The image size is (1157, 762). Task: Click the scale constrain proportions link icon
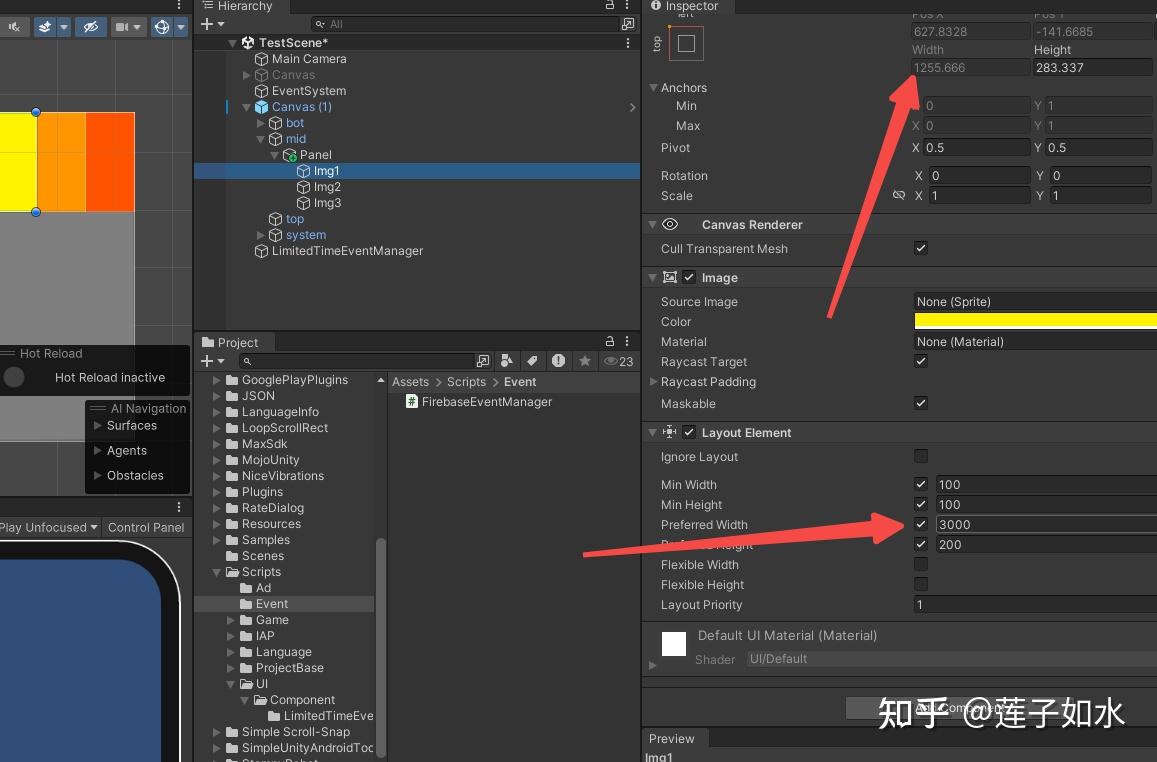[x=899, y=195]
